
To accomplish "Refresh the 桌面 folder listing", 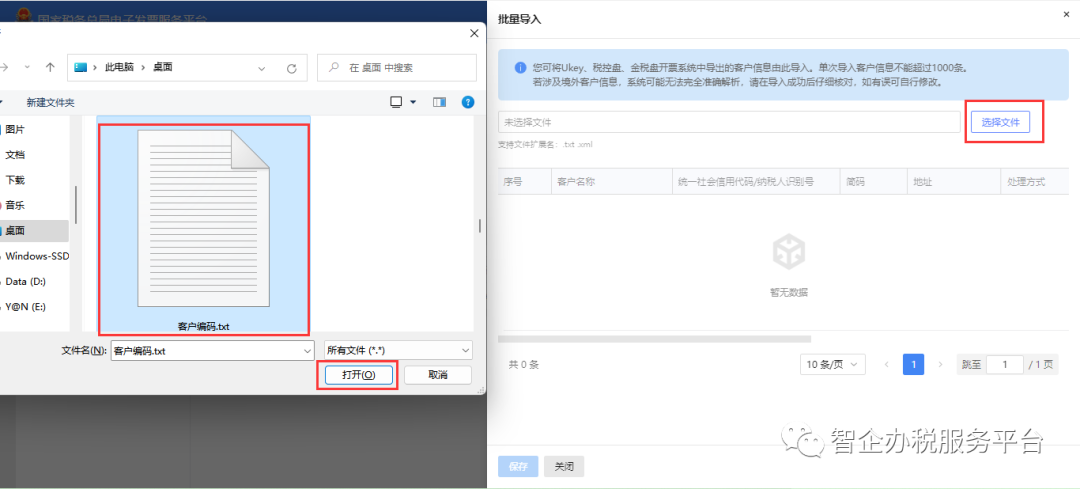I will tap(291, 68).
